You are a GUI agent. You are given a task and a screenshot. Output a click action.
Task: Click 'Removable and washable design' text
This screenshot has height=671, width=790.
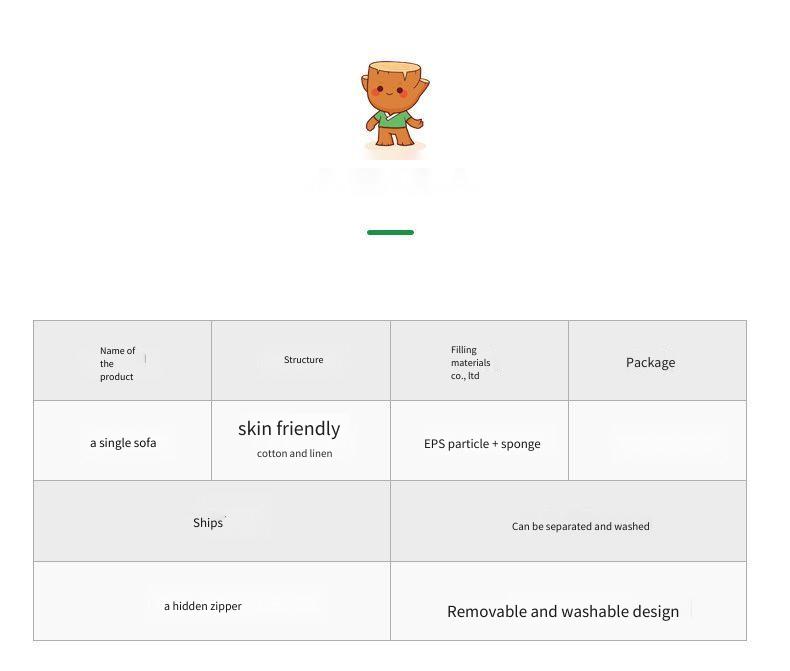(563, 612)
